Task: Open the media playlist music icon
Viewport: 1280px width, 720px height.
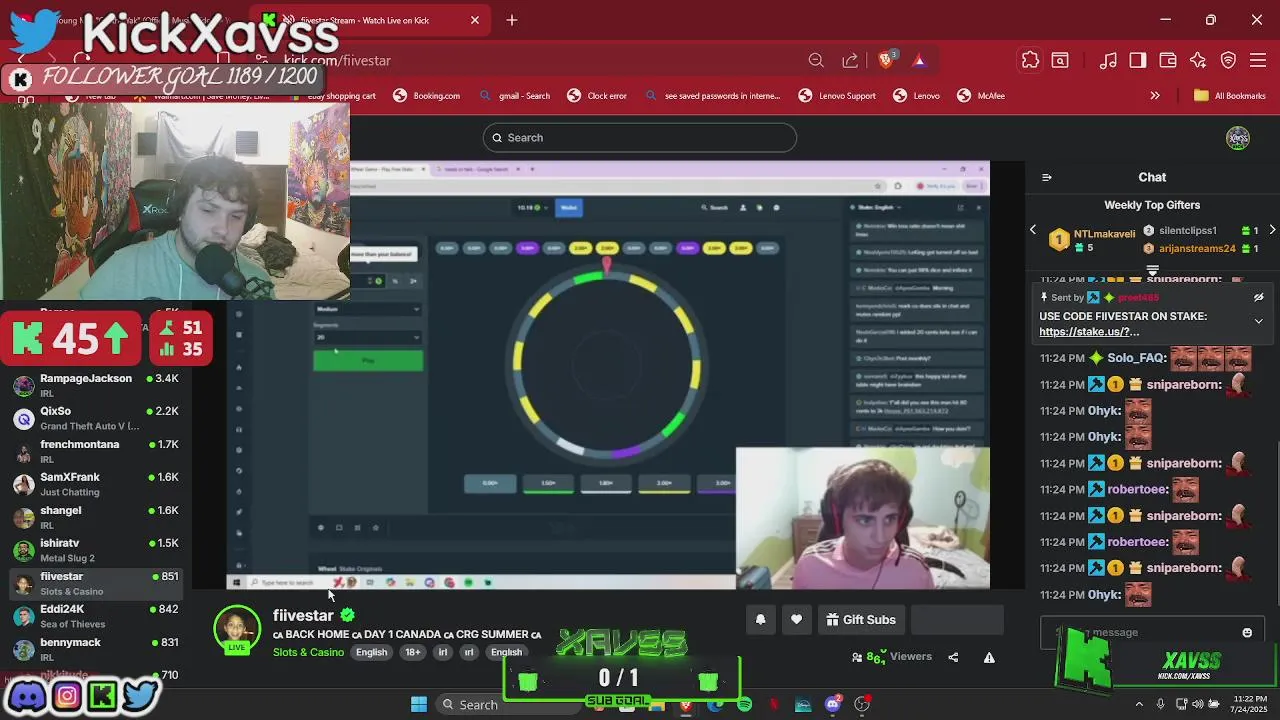Action: click(1108, 61)
